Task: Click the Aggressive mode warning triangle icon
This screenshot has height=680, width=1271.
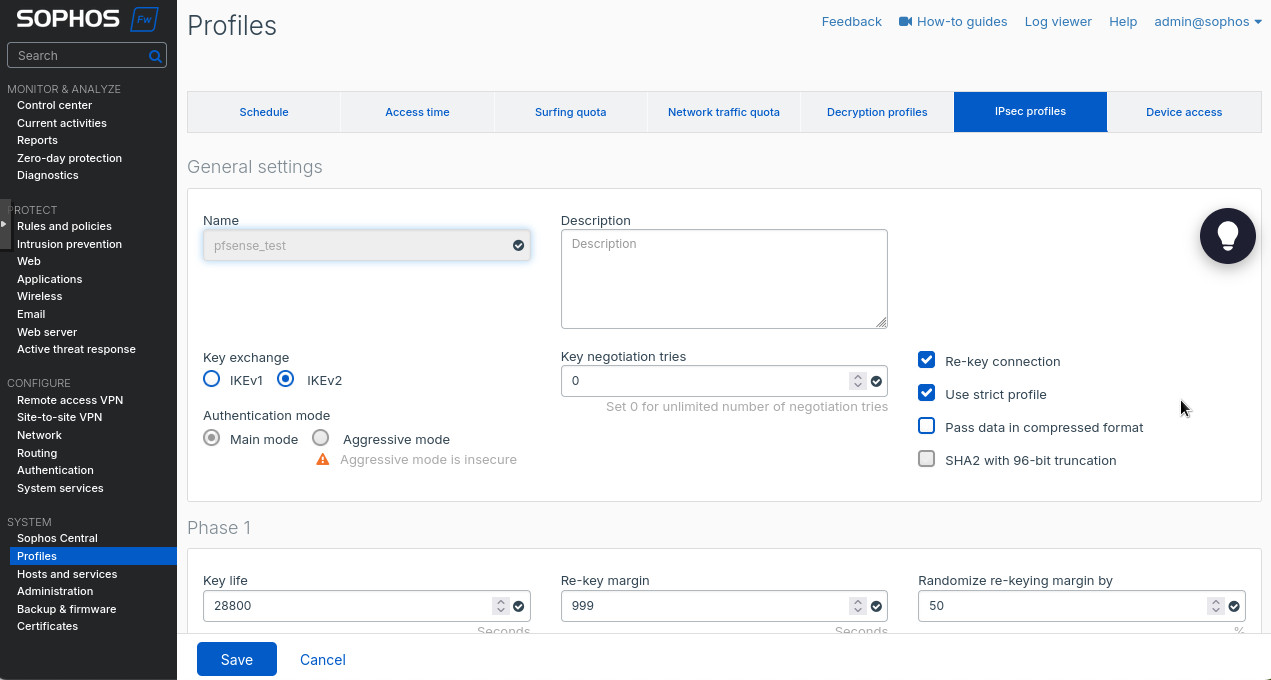Action: (x=322, y=460)
